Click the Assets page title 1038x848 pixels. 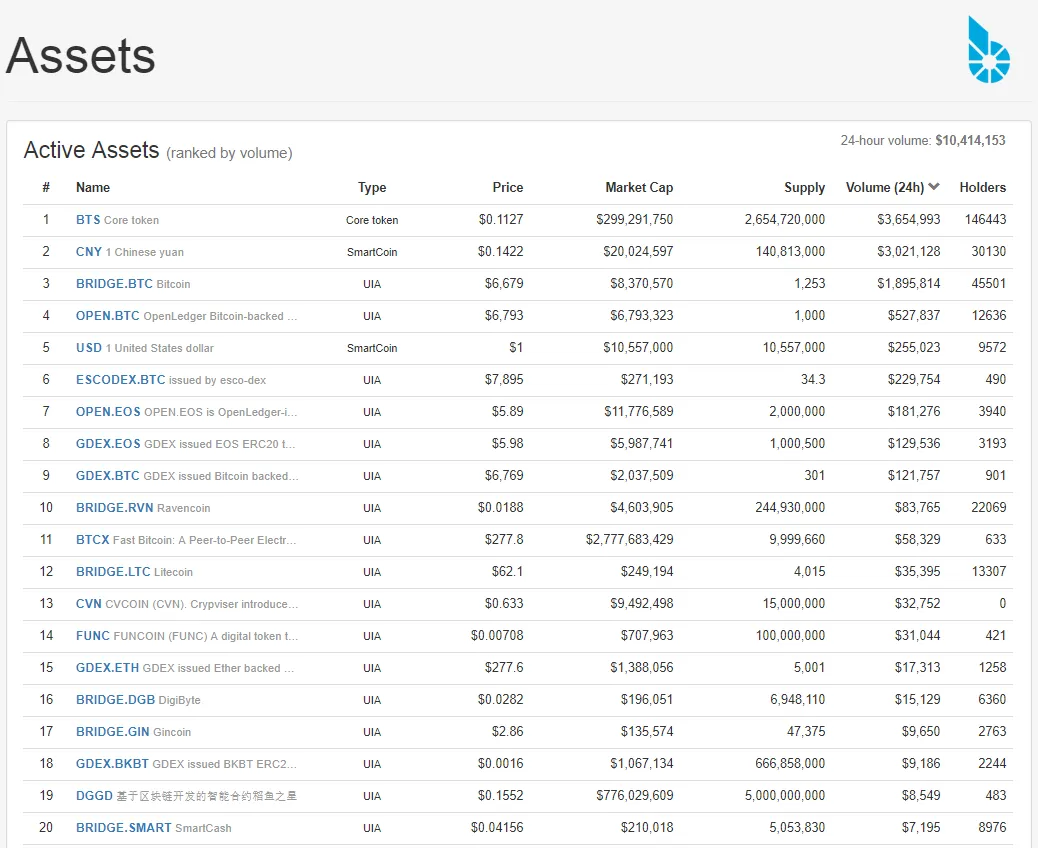(81, 56)
